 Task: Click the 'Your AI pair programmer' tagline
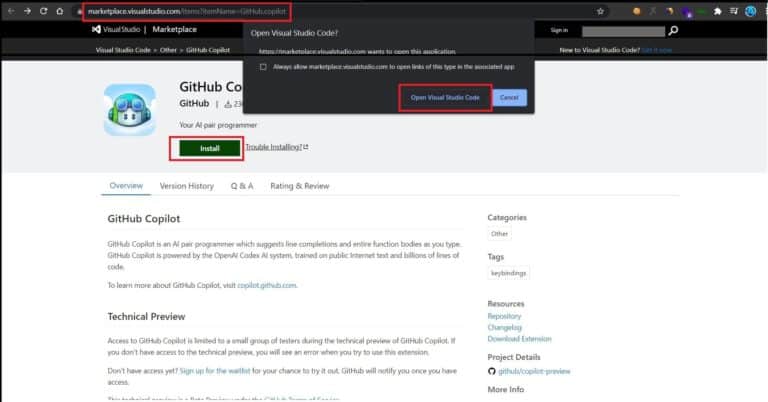[218, 125]
